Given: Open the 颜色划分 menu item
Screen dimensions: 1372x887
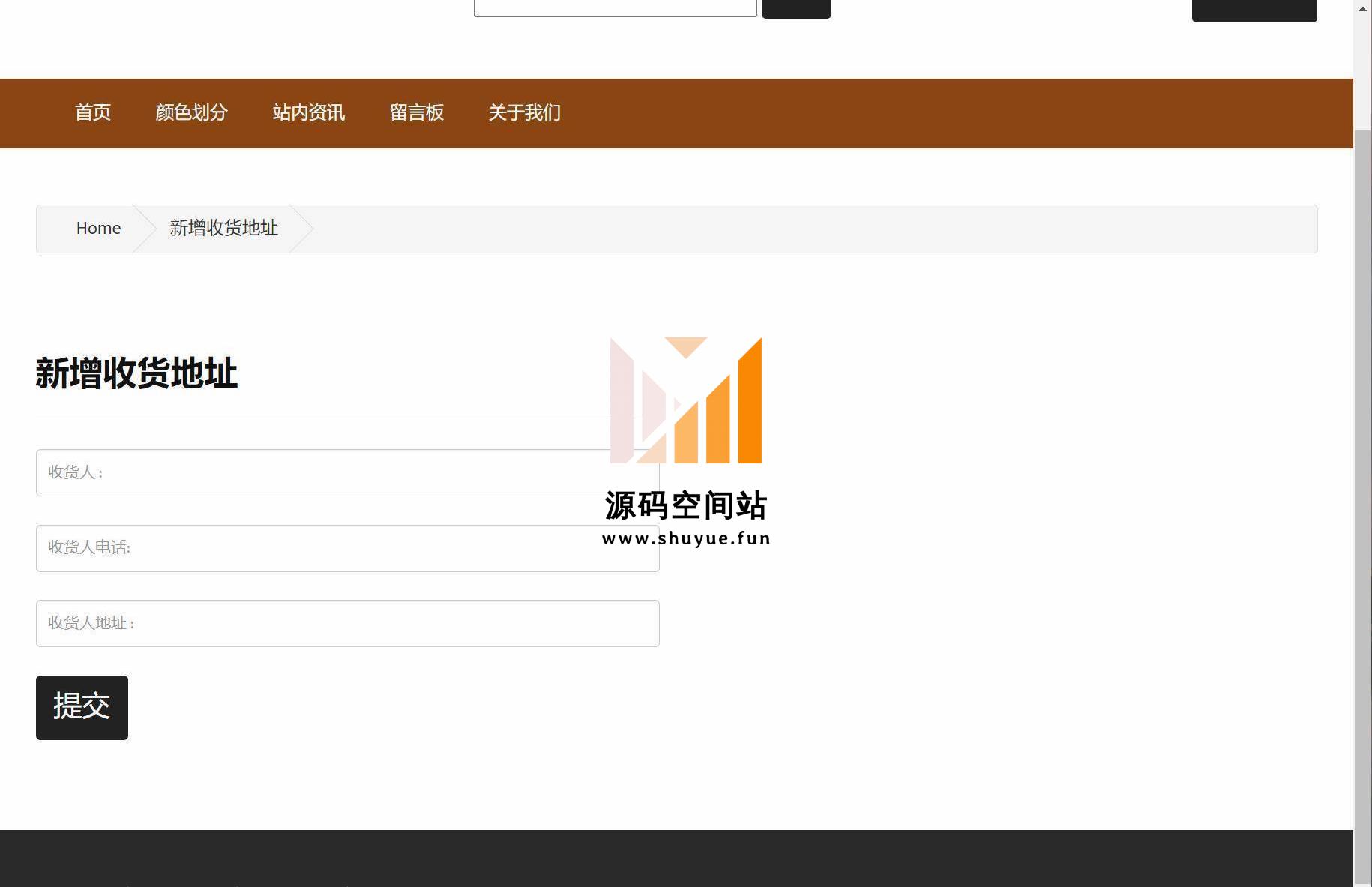Looking at the screenshot, I should pyautogui.click(x=191, y=112).
